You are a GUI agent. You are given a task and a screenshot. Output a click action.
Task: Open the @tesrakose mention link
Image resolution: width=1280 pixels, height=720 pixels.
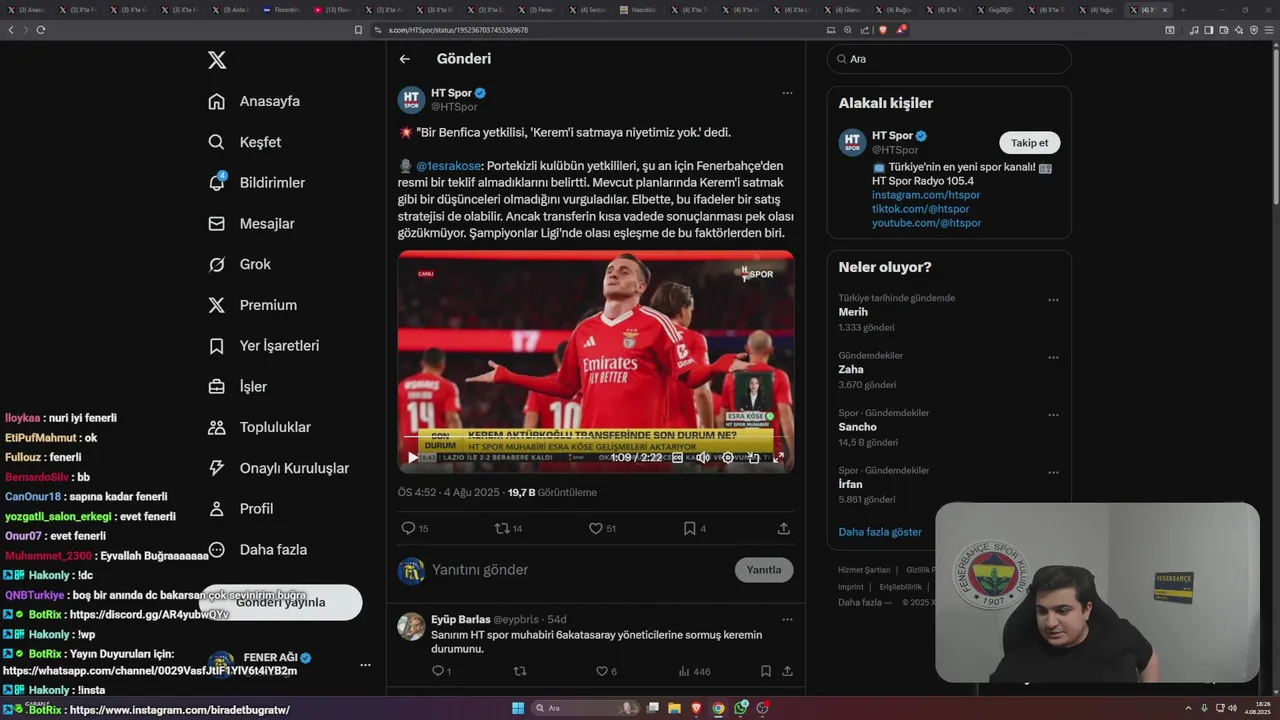point(449,166)
